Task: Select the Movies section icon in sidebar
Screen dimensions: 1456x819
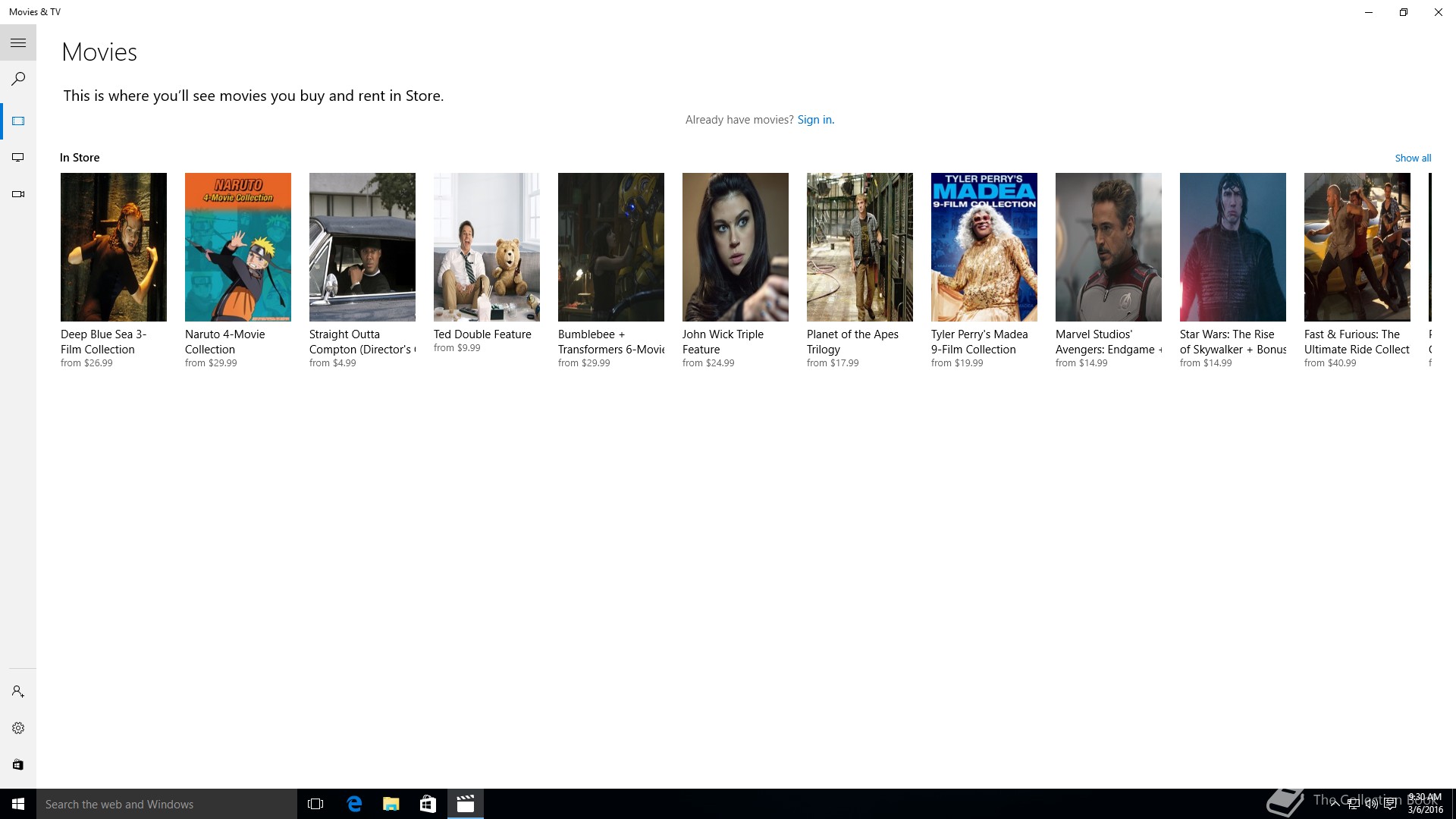Action: point(18,121)
